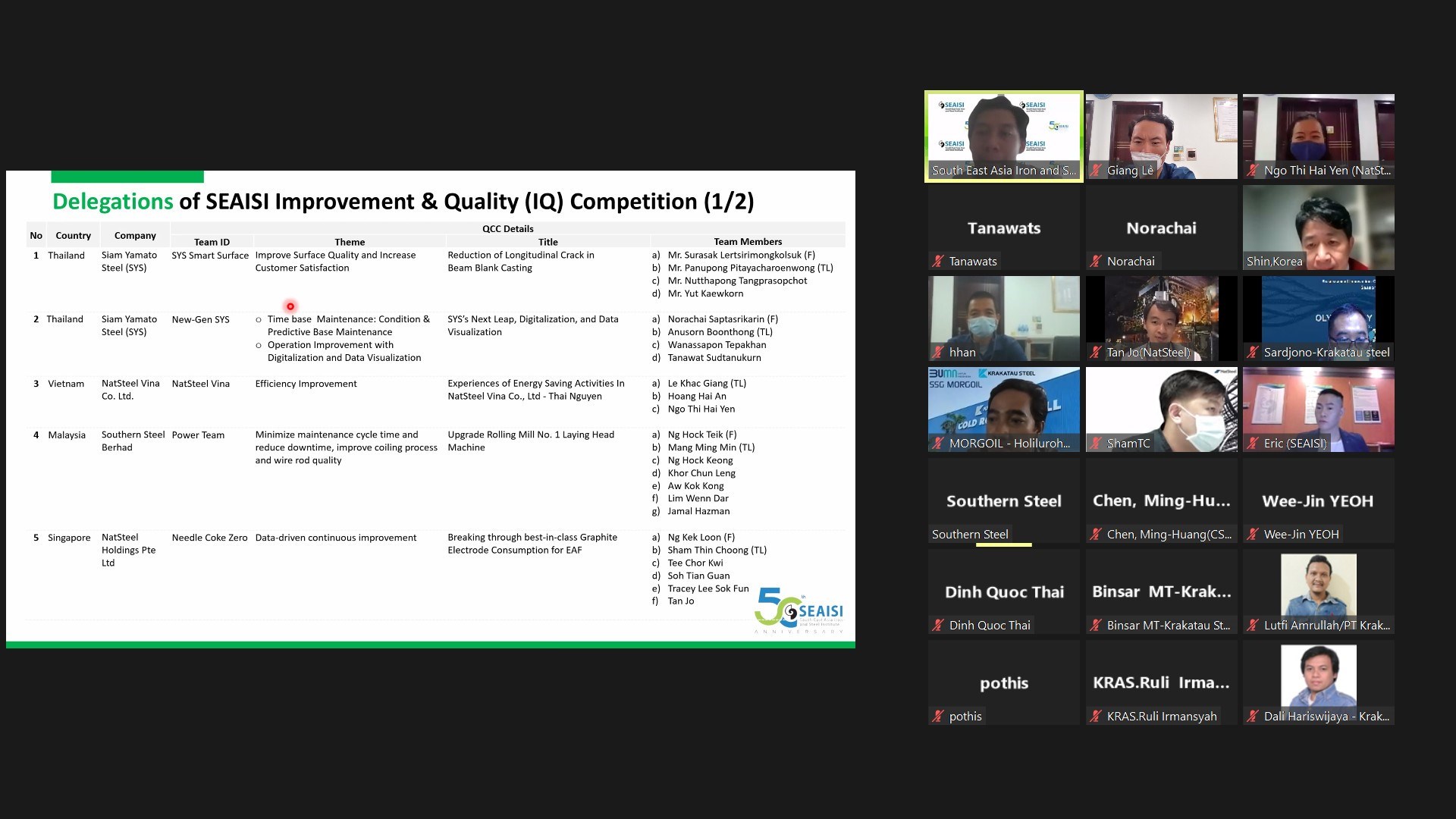Select the Southern Steel participant tile

1003,500
